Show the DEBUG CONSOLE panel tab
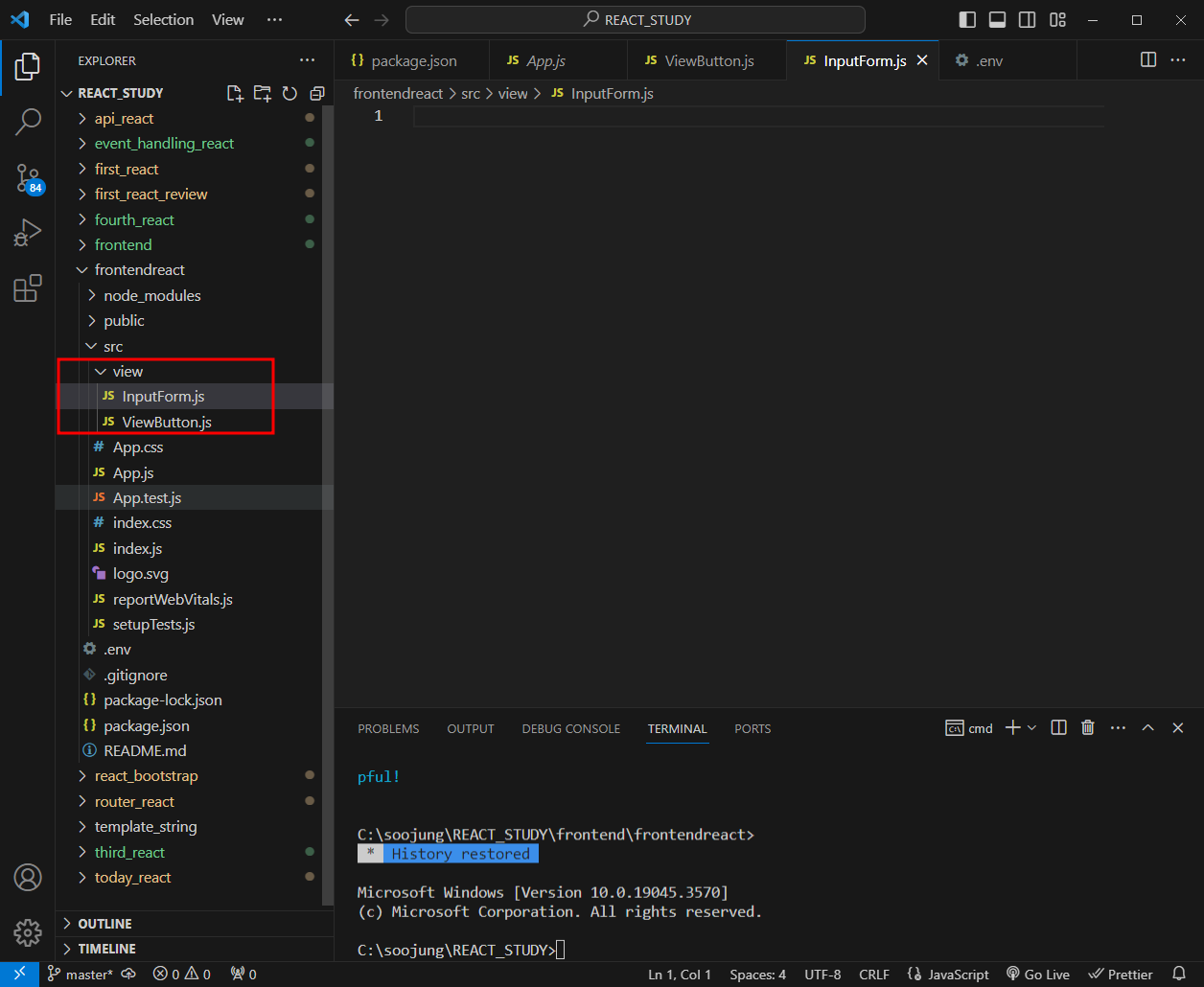This screenshot has height=987, width=1204. coord(571,729)
